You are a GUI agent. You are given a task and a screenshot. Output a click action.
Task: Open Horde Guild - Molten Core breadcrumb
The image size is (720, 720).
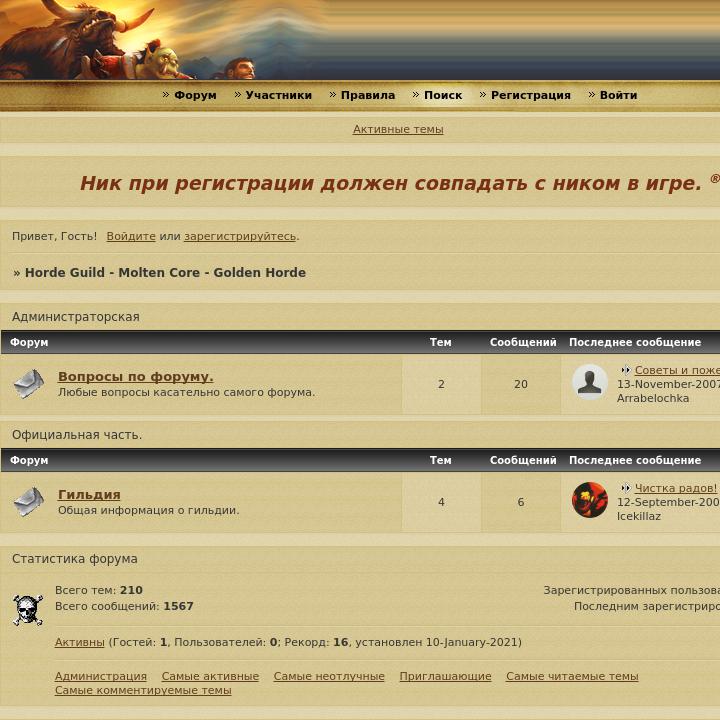point(165,272)
